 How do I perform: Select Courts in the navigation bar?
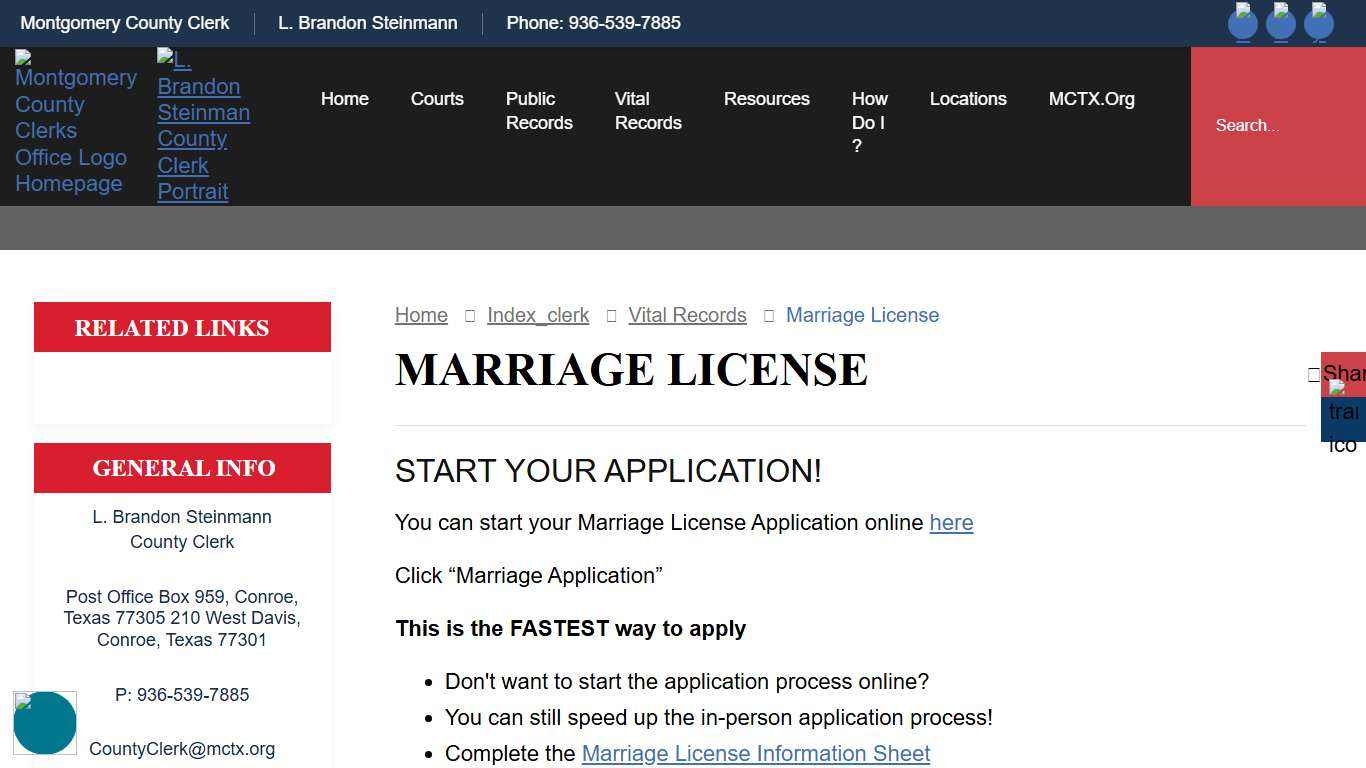[437, 99]
